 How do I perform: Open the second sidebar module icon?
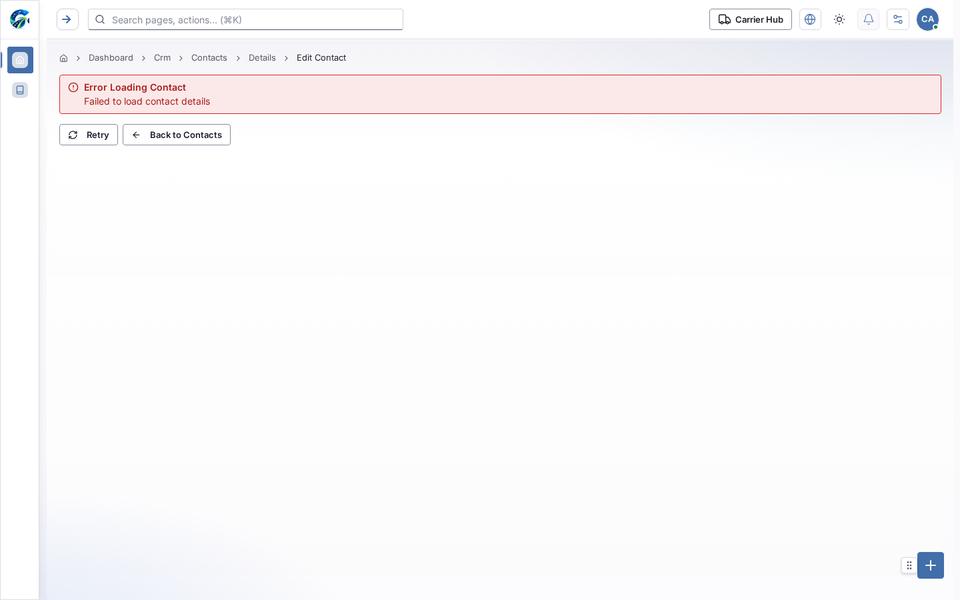[x=20, y=90]
